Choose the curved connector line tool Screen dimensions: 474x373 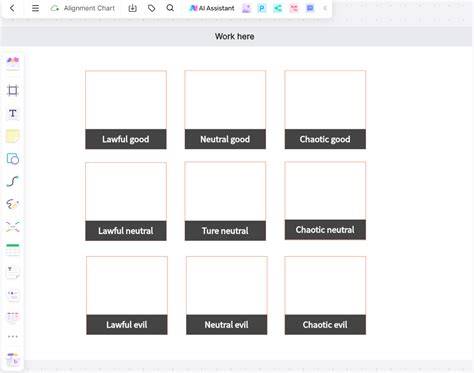point(13,181)
